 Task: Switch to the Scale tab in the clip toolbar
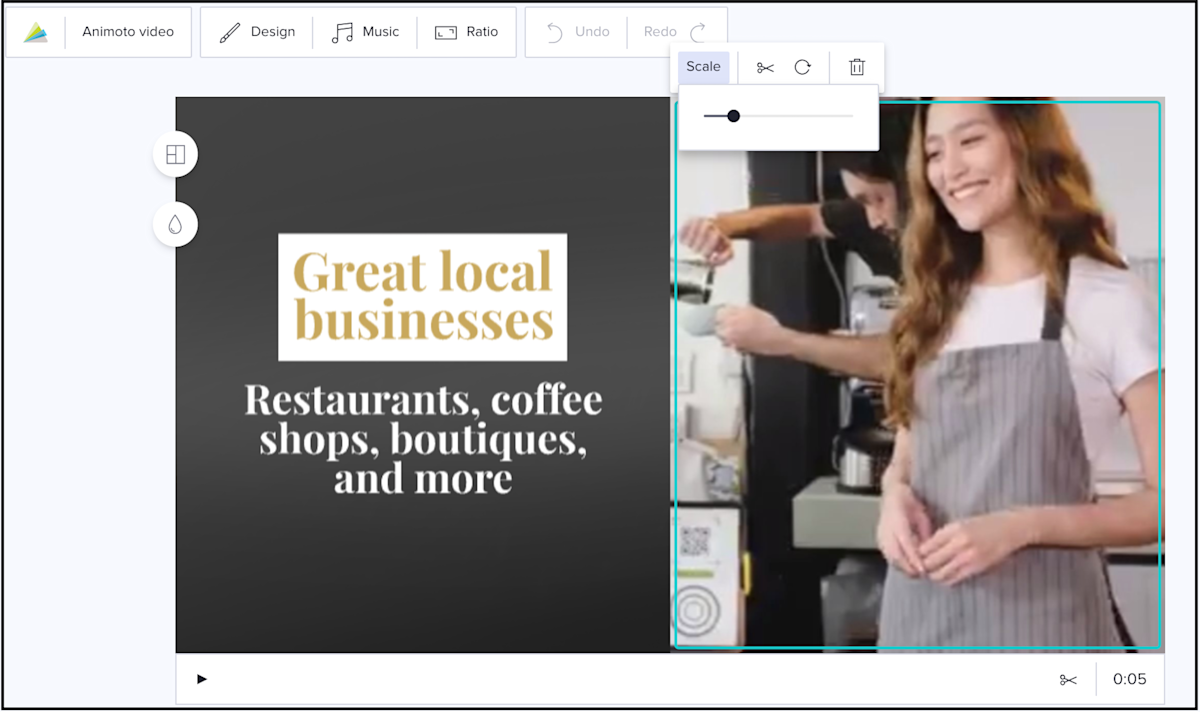click(x=703, y=66)
